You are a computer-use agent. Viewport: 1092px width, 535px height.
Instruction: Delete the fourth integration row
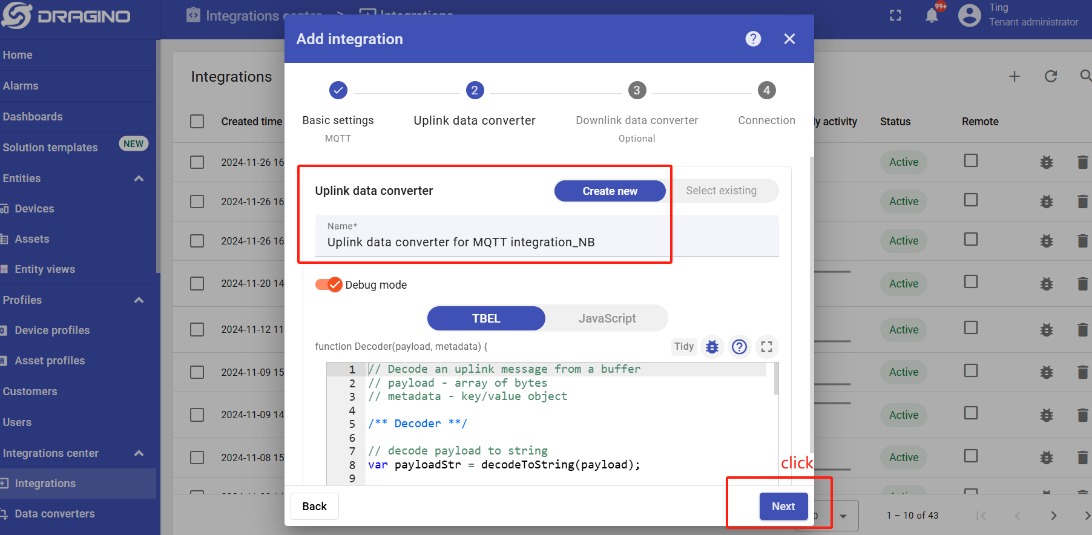coord(1082,284)
